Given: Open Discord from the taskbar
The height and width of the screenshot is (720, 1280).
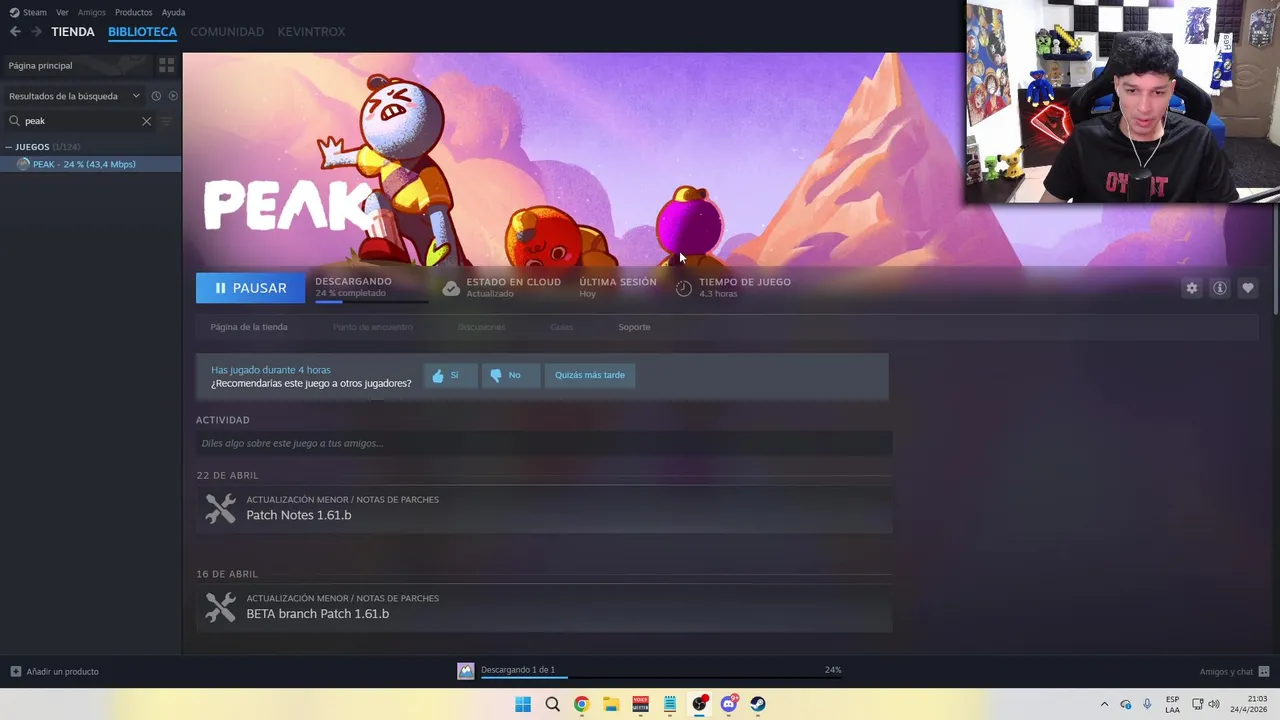Looking at the screenshot, I should (x=729, y=704).
